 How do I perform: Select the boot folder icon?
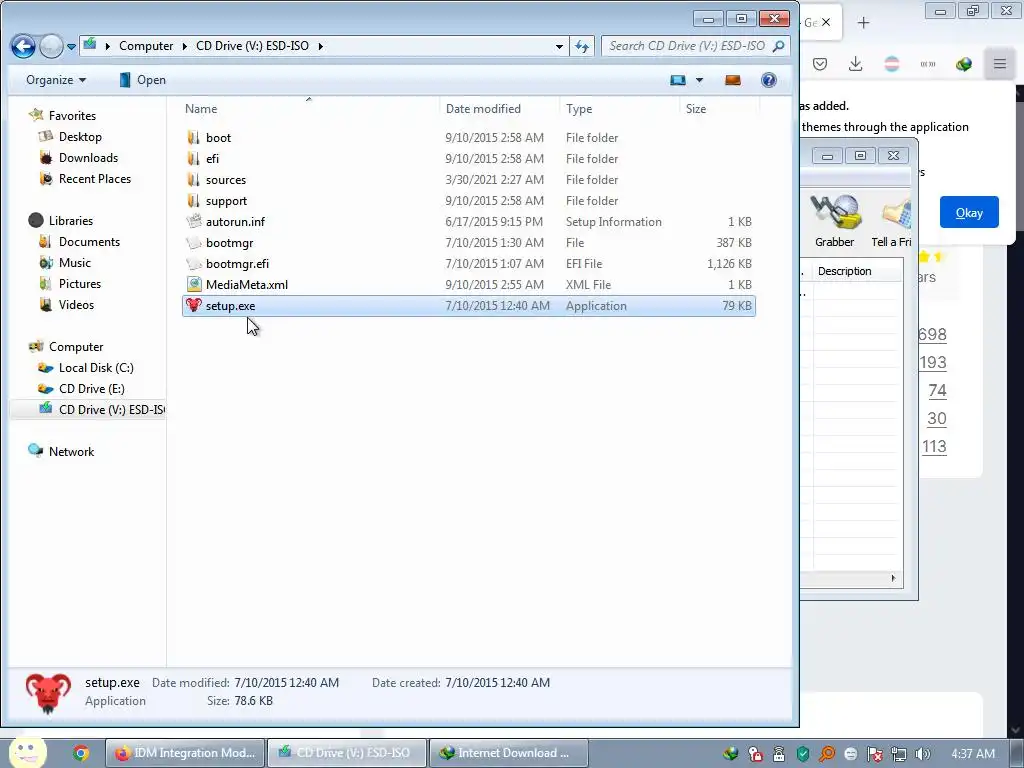click(193, 138)
